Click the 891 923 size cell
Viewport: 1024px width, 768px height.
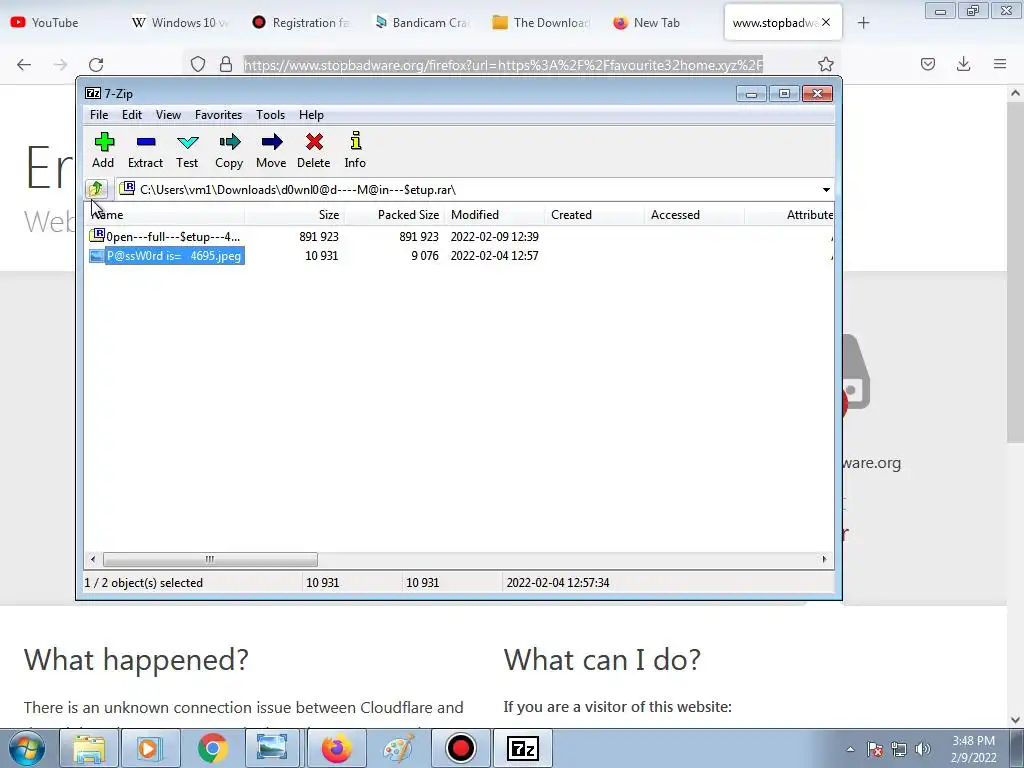coord(319,236)
